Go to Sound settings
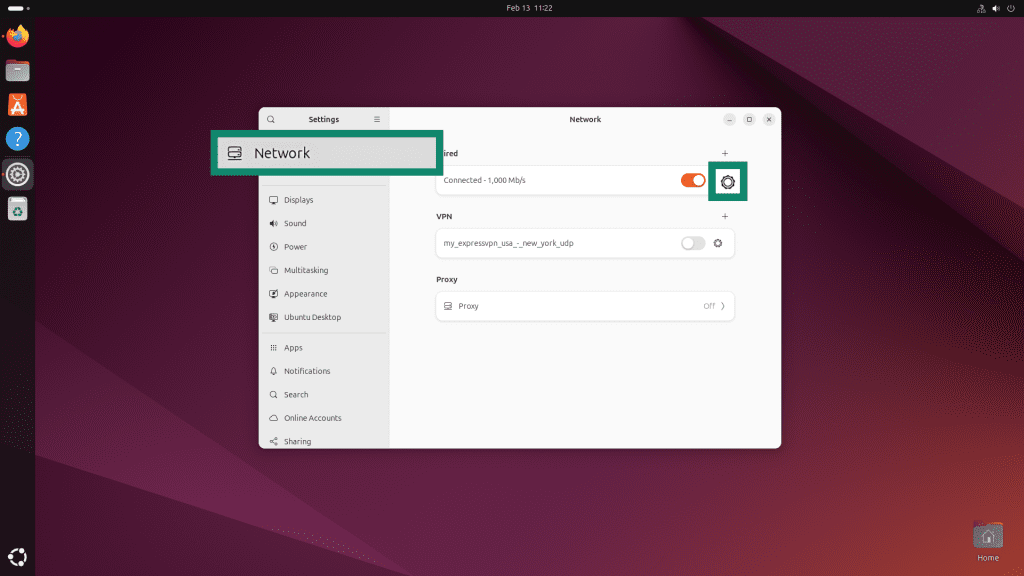The height and width of the screenshot is (576, 1024). point(324,223)
